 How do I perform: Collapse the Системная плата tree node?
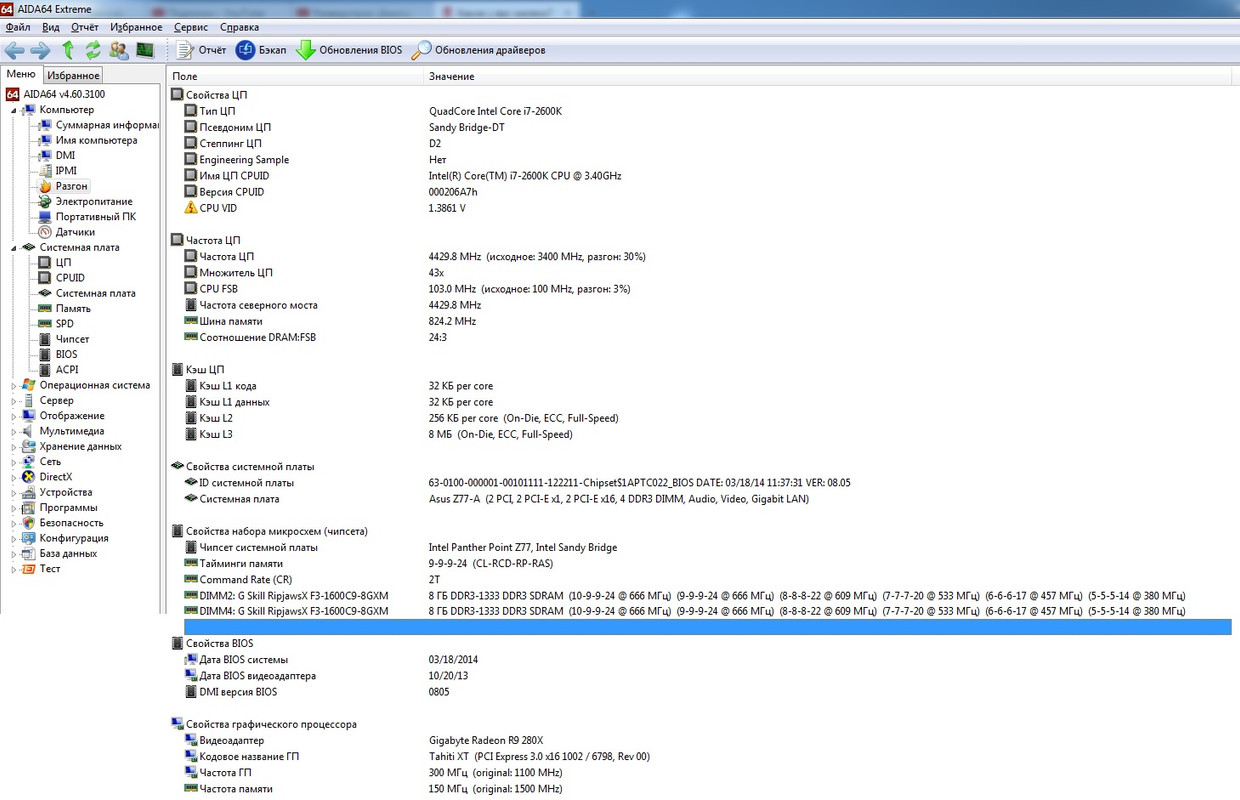tap(14, 248)
